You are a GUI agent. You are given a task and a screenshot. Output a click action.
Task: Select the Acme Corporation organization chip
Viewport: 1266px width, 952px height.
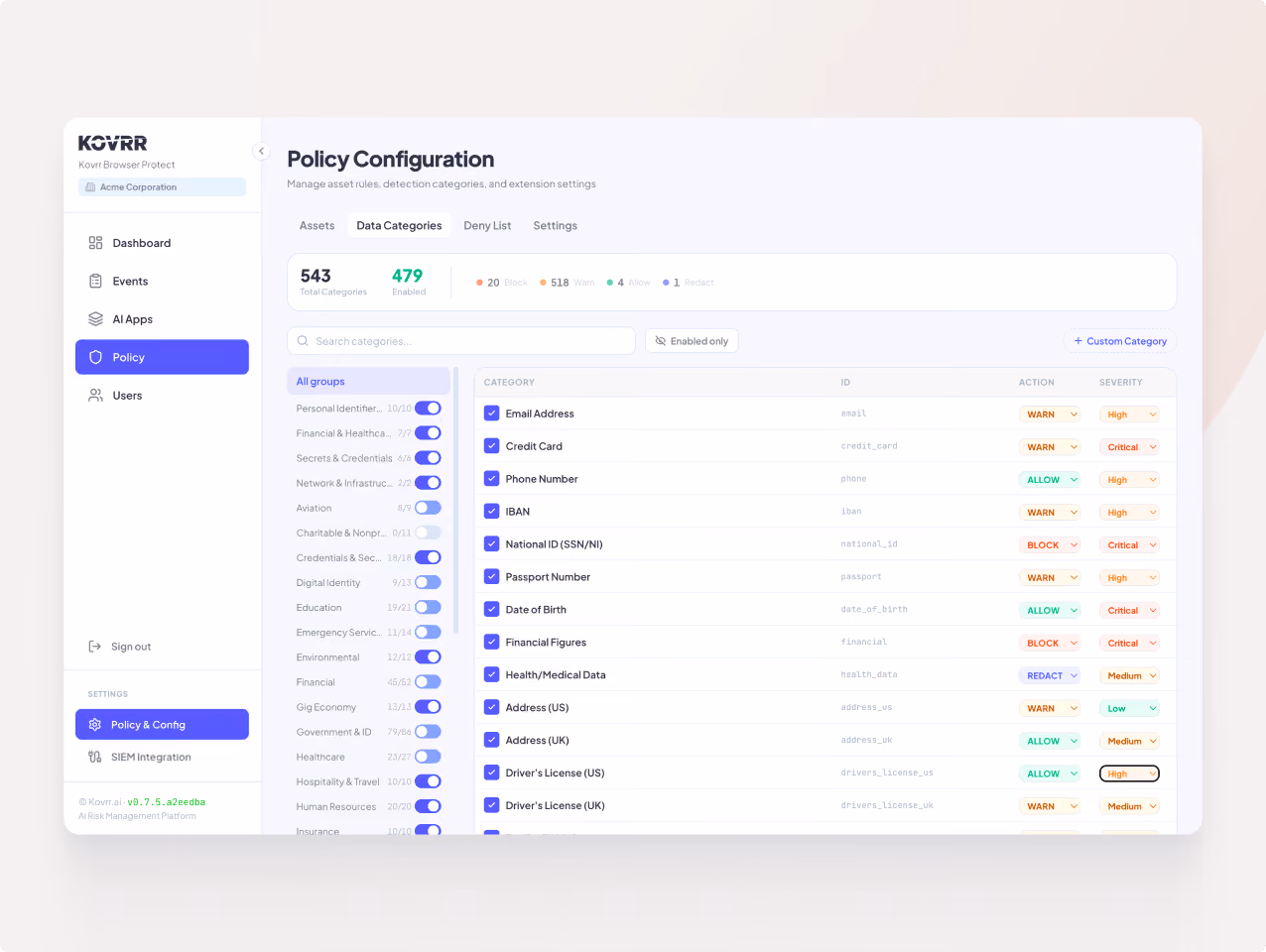162,187
